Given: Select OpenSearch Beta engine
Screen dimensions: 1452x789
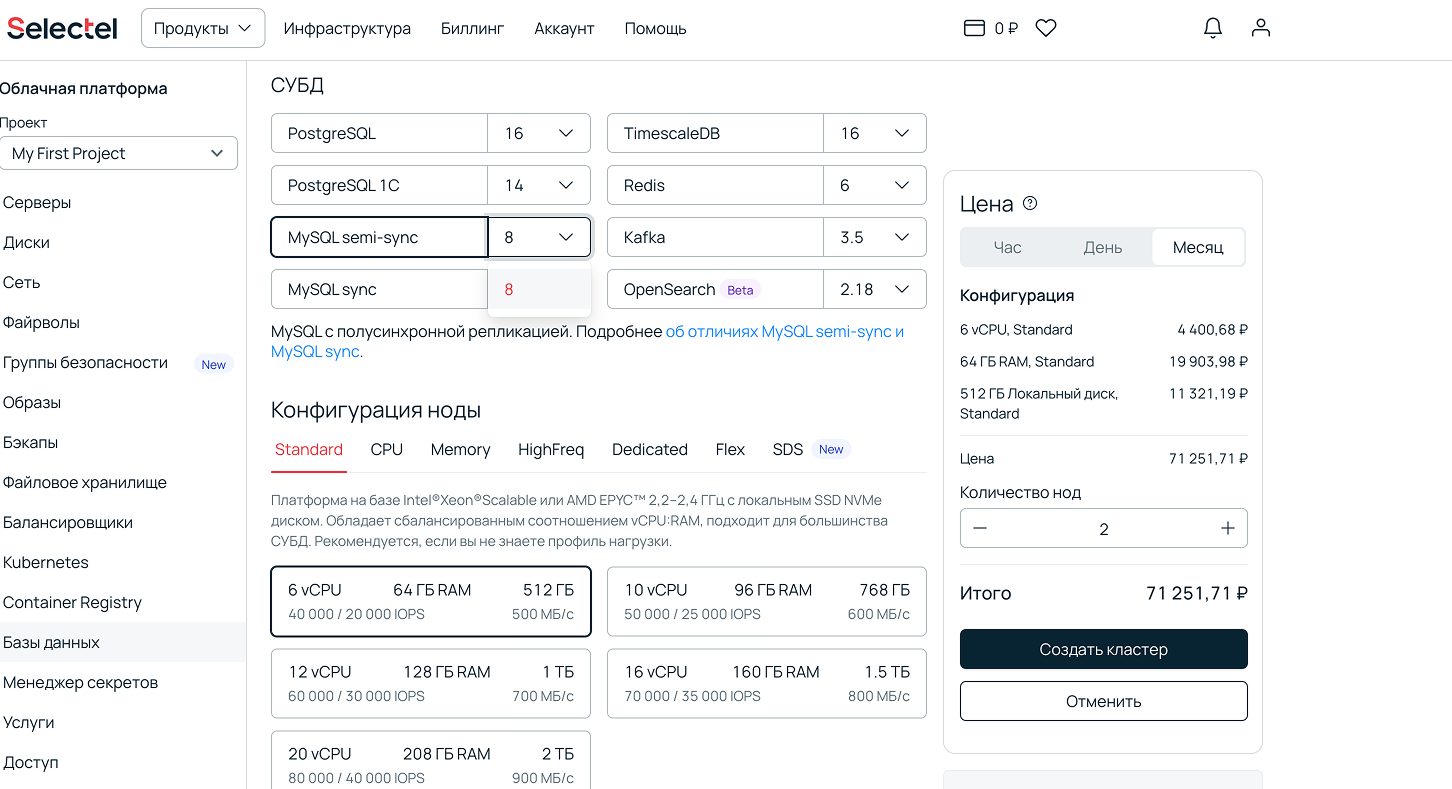Looking at the screenshot, I should pos(715,289).
